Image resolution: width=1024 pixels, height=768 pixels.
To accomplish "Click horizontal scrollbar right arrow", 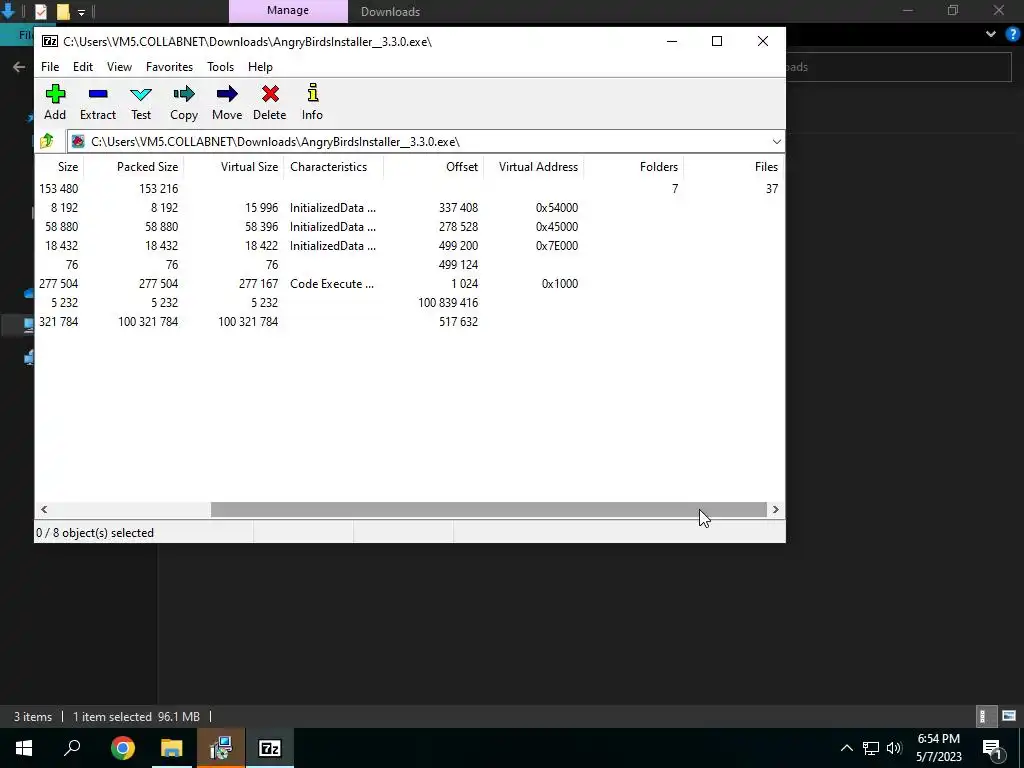I will tap(775, 509).
